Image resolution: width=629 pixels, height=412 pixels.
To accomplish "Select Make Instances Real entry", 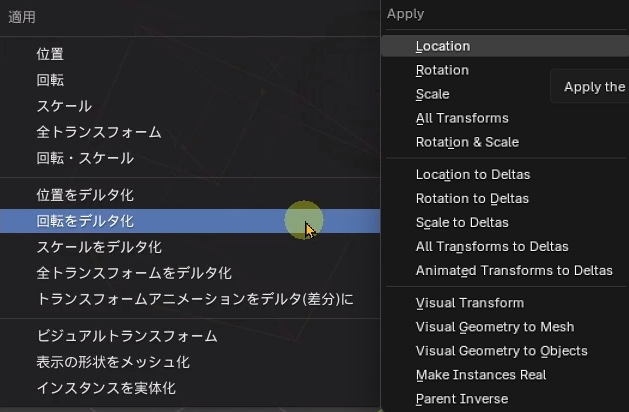I will coord(481,375).
